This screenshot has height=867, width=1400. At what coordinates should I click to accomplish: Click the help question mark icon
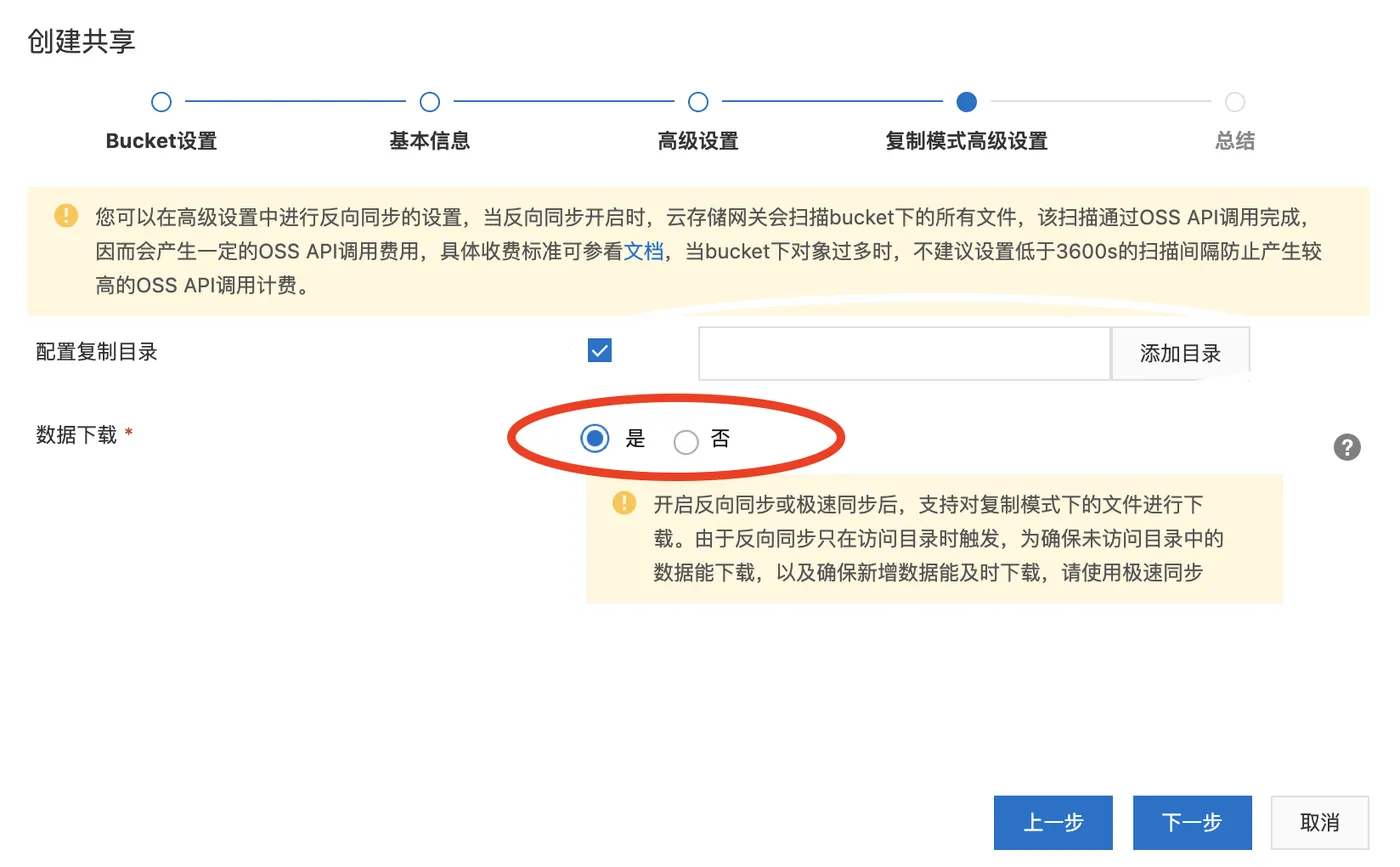click(x=1347, y=447)
